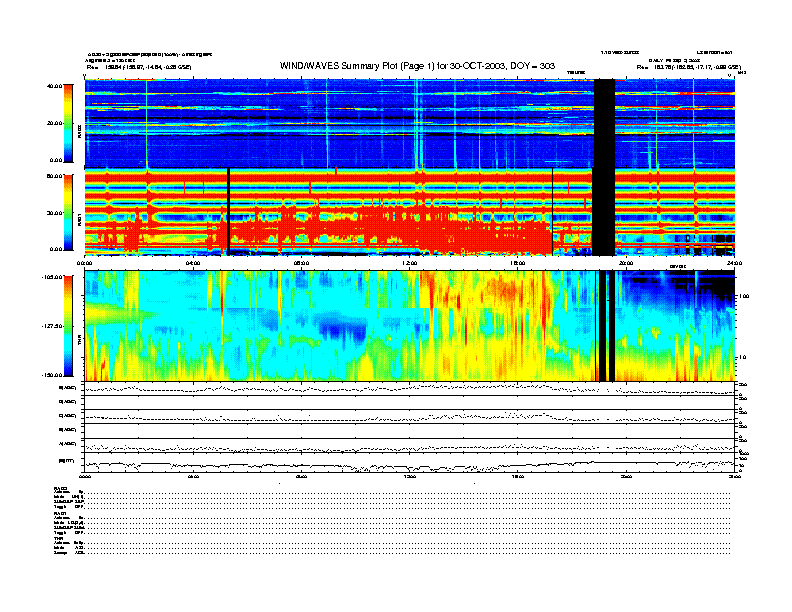
Task: Select the 20.00 label on RAD2 scale
Action: click(x=55, y=123)
